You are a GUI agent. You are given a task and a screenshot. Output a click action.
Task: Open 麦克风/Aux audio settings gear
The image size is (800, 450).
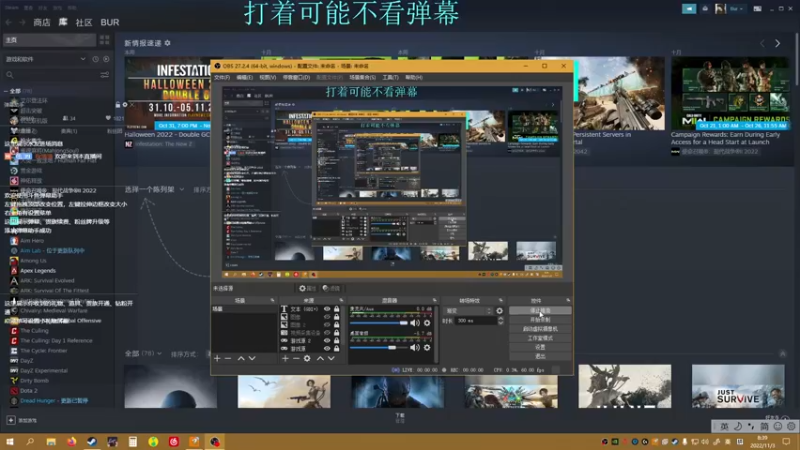(x=427, y=323)
